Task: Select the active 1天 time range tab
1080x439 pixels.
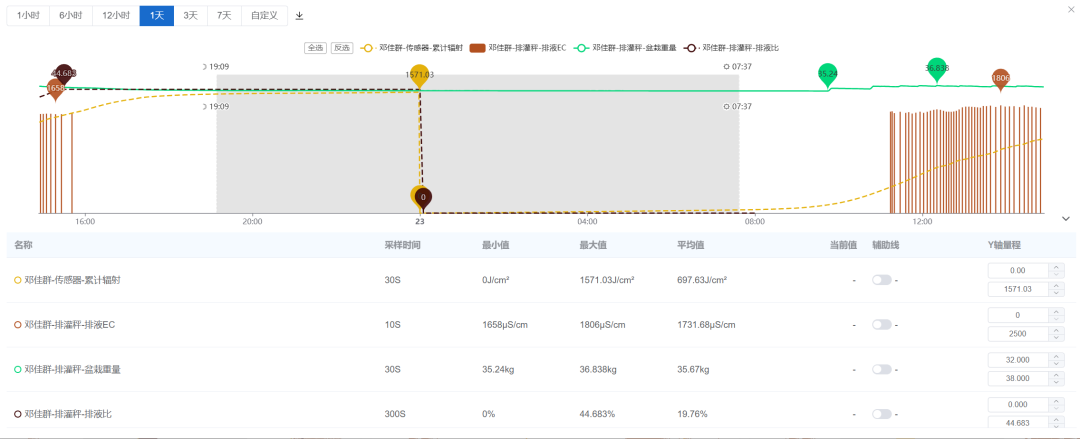Action: pyautogui.click(x=157, y=16)
